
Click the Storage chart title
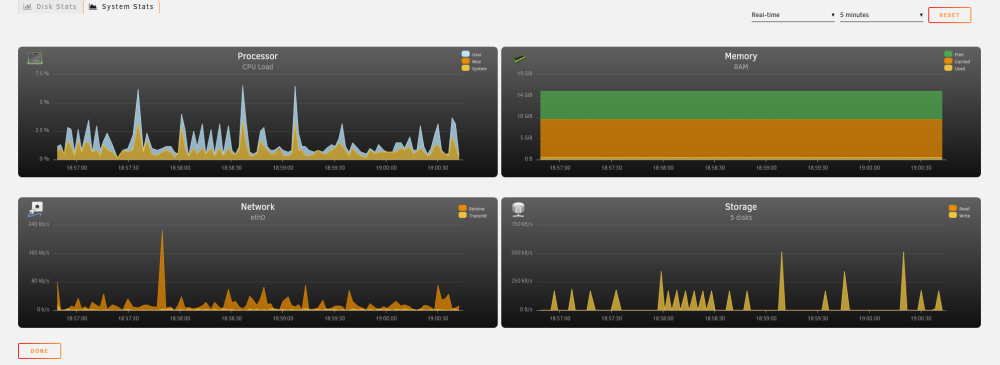tap(741, 207)
